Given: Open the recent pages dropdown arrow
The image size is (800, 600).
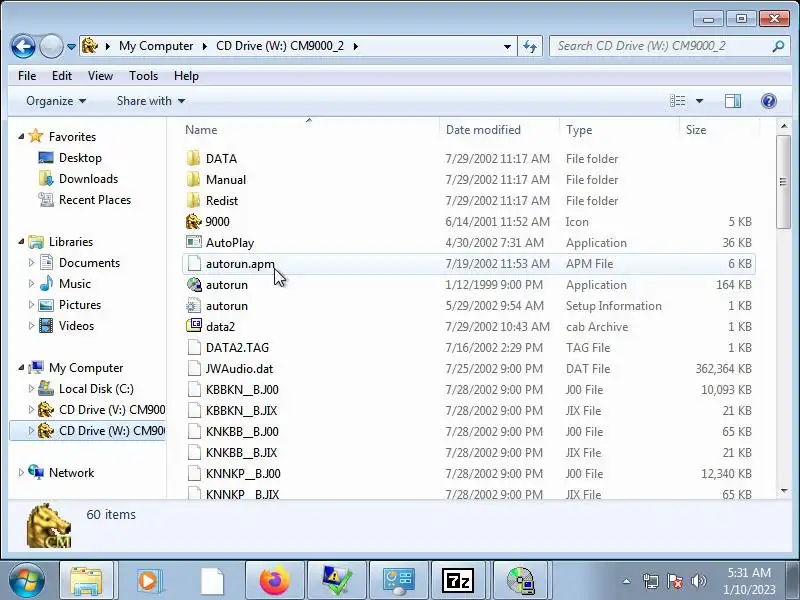Looking at the screenshot, I should coord(71,46).
